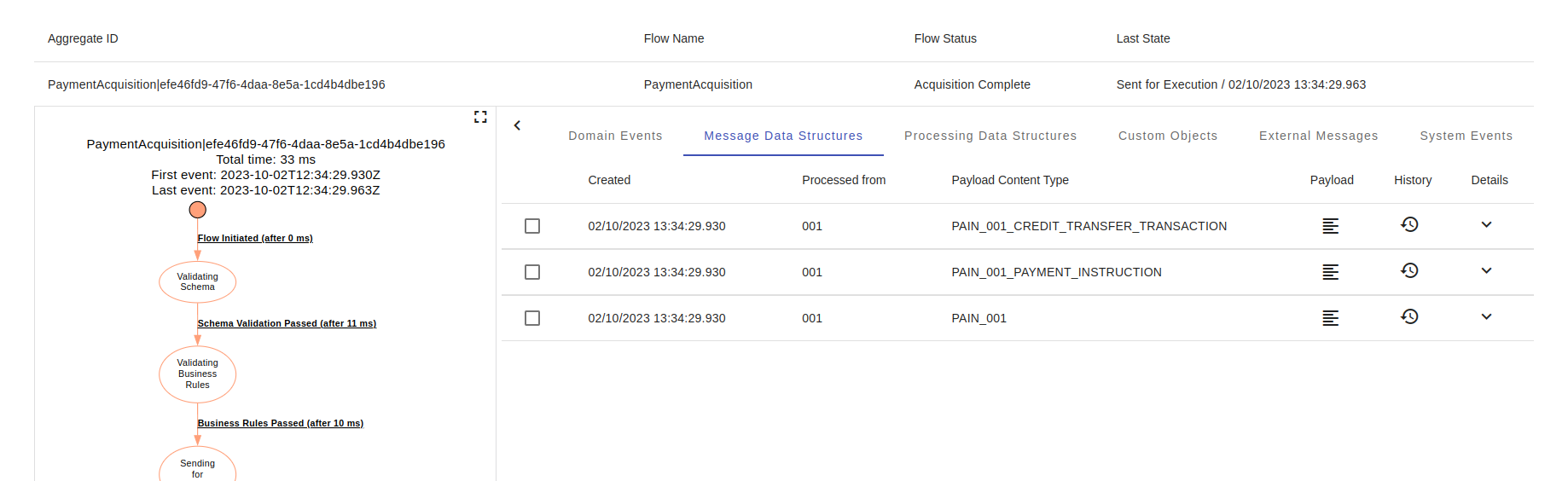
Task: View payload for PAIN_001_PAYMENT_INSTRUCTION row
Action: pos(1330,272)
